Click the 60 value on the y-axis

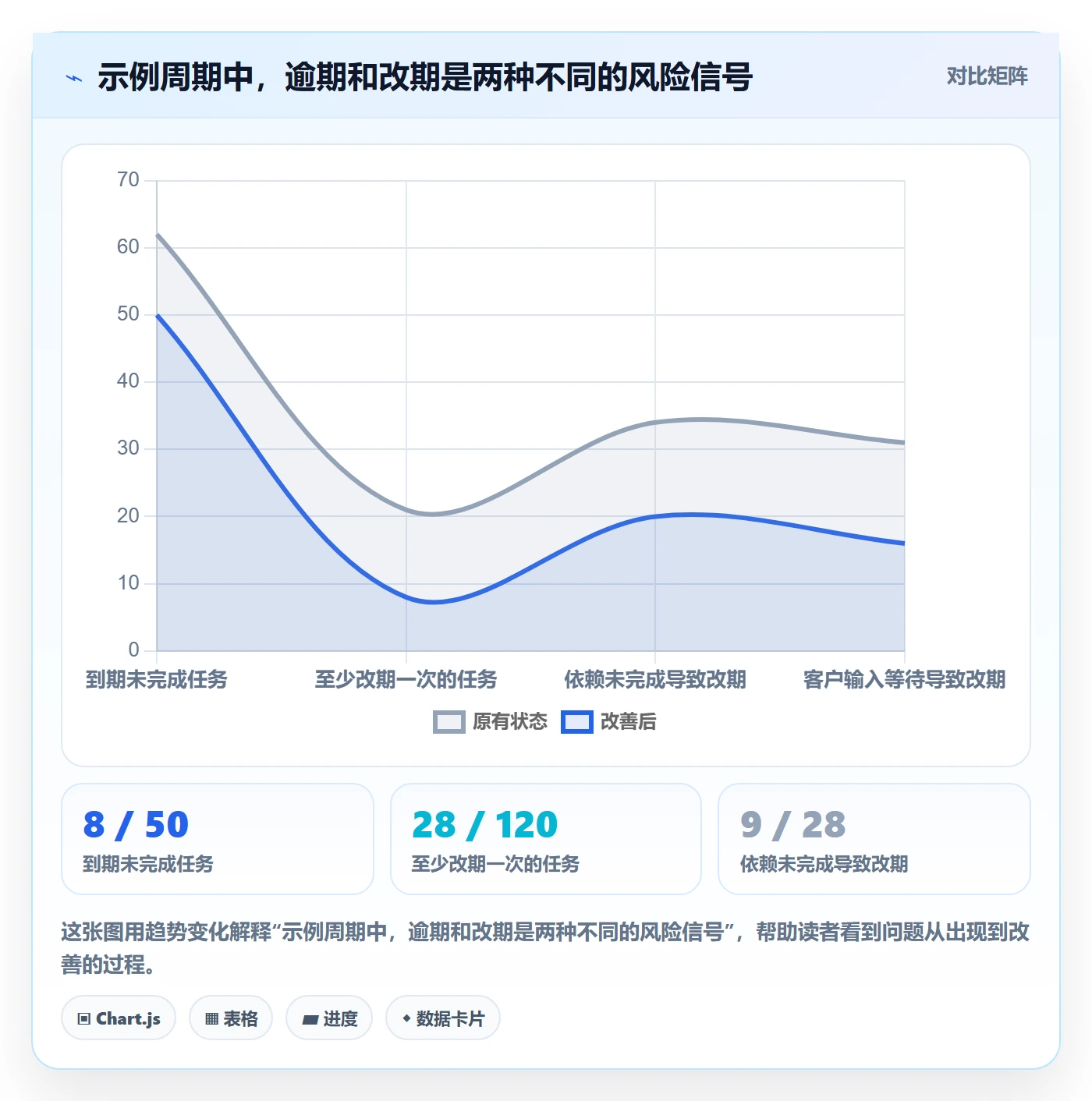[128, 247]
